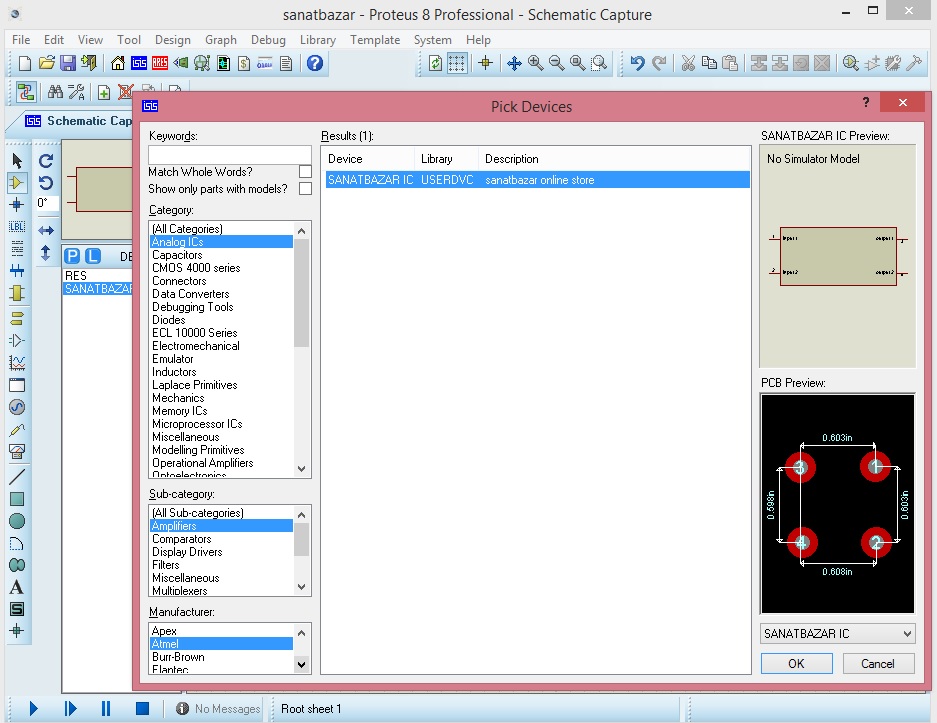Open the File menu
The image size is (937, 723).
click(x=21, y=39)
